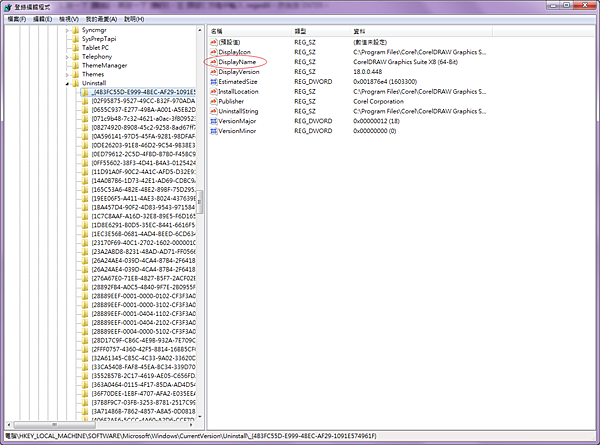Select the VersionMajor value entry
The height and width of the screenshot is (445, 600).
(237, 121)
